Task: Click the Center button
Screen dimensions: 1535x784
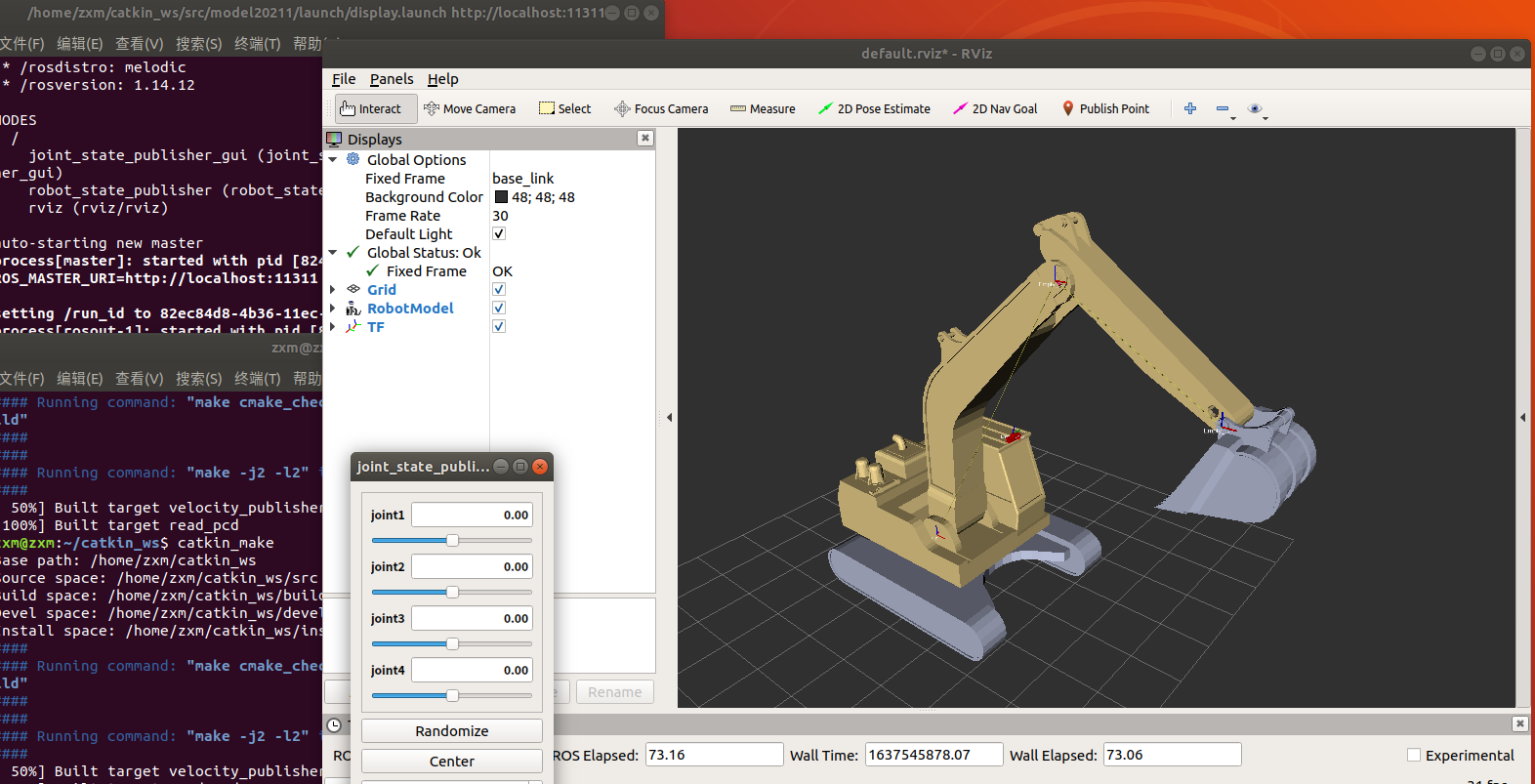Action: [452, 762]
